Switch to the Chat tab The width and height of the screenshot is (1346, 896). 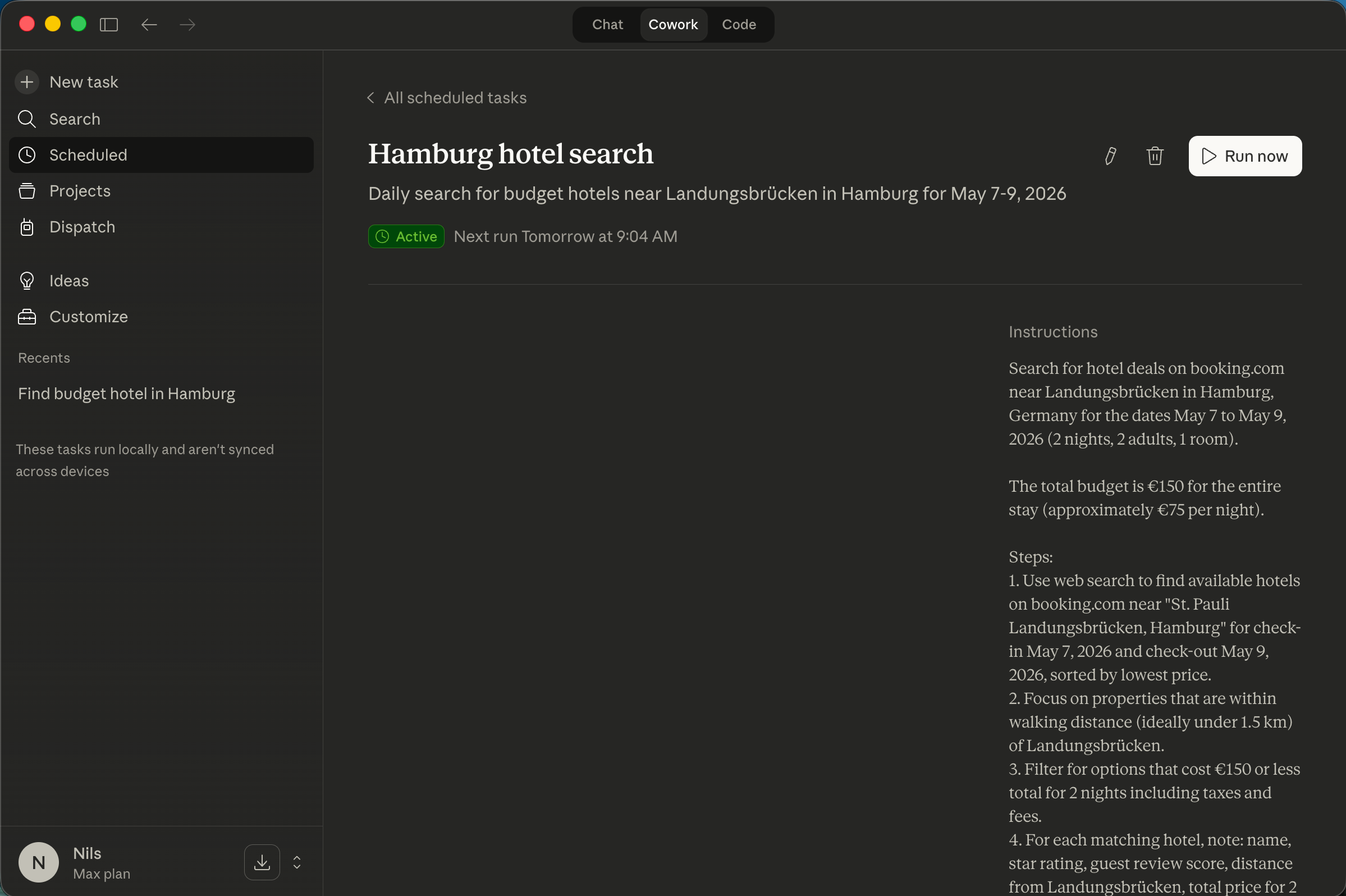607,25
